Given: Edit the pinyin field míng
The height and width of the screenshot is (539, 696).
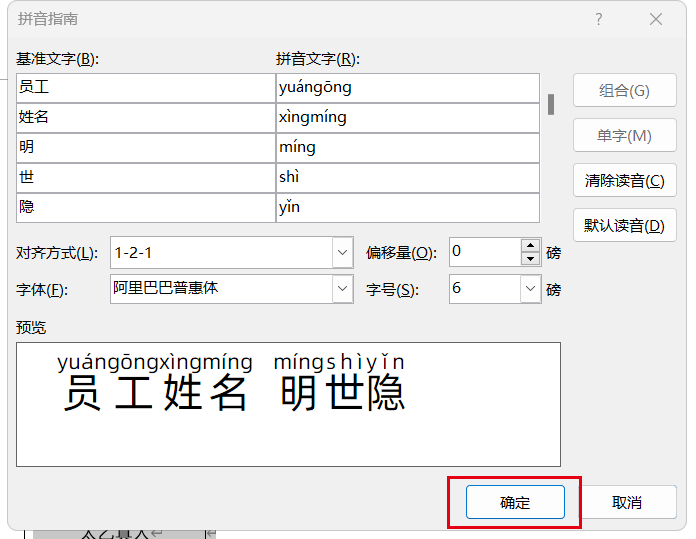Looking at the screenshot, I should pos(407,147).
